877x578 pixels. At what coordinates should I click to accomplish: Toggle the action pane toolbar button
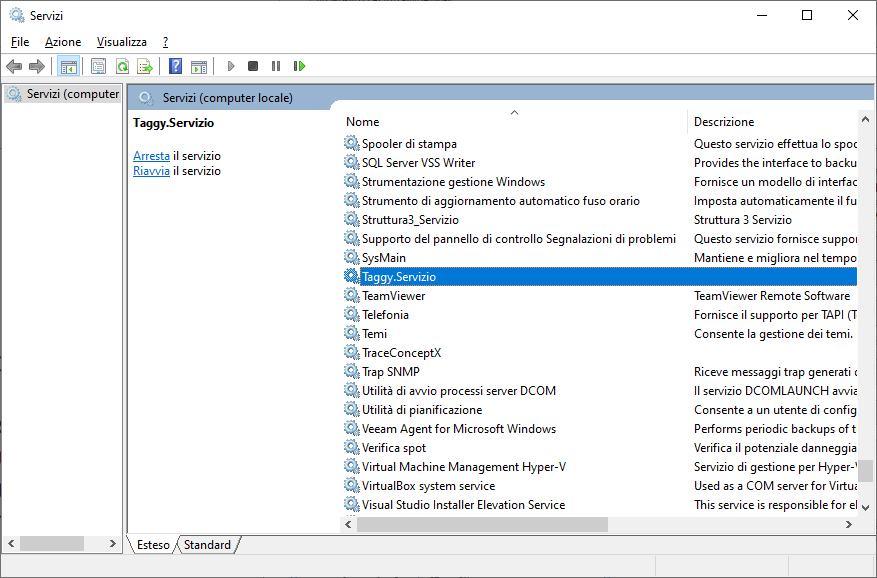click(199, 66)
